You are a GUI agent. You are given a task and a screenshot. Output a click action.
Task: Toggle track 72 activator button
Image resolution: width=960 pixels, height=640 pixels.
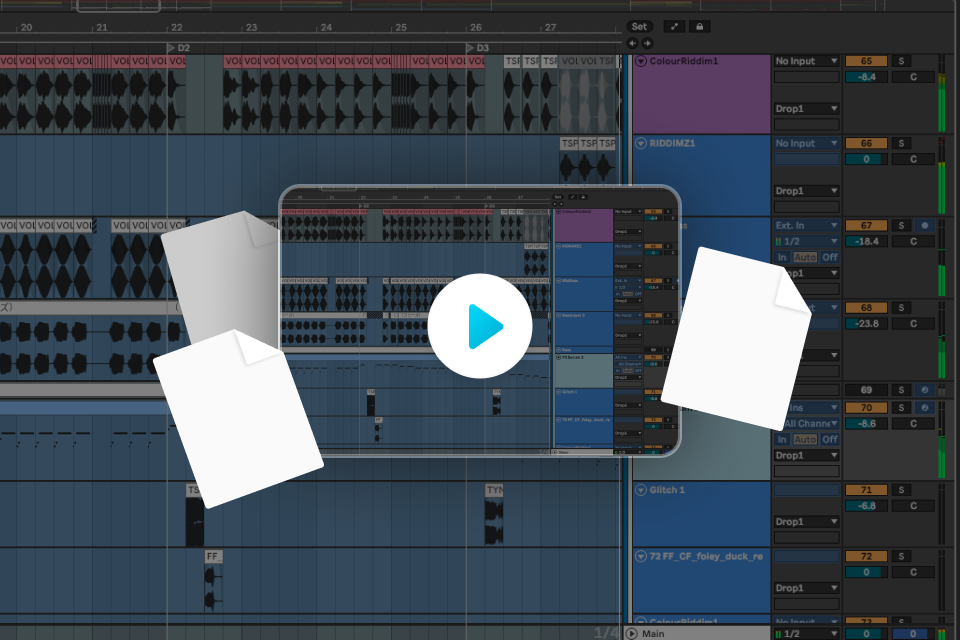click(x=866, y=556)
